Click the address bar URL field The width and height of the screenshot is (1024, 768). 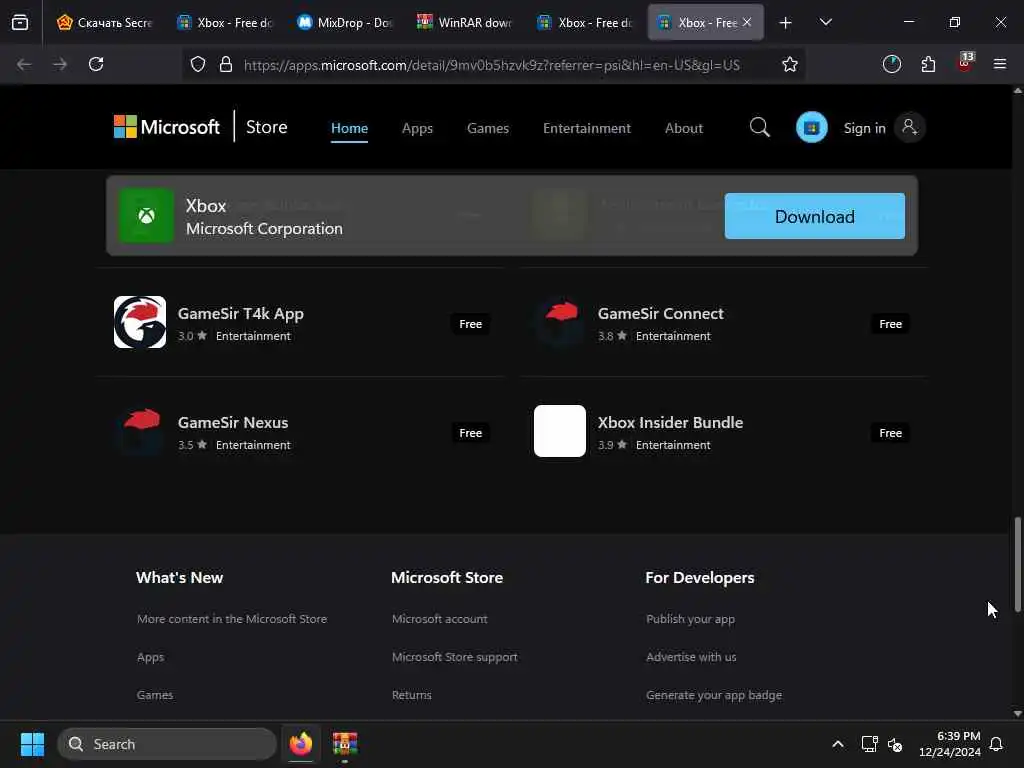(x=492, y=65)
